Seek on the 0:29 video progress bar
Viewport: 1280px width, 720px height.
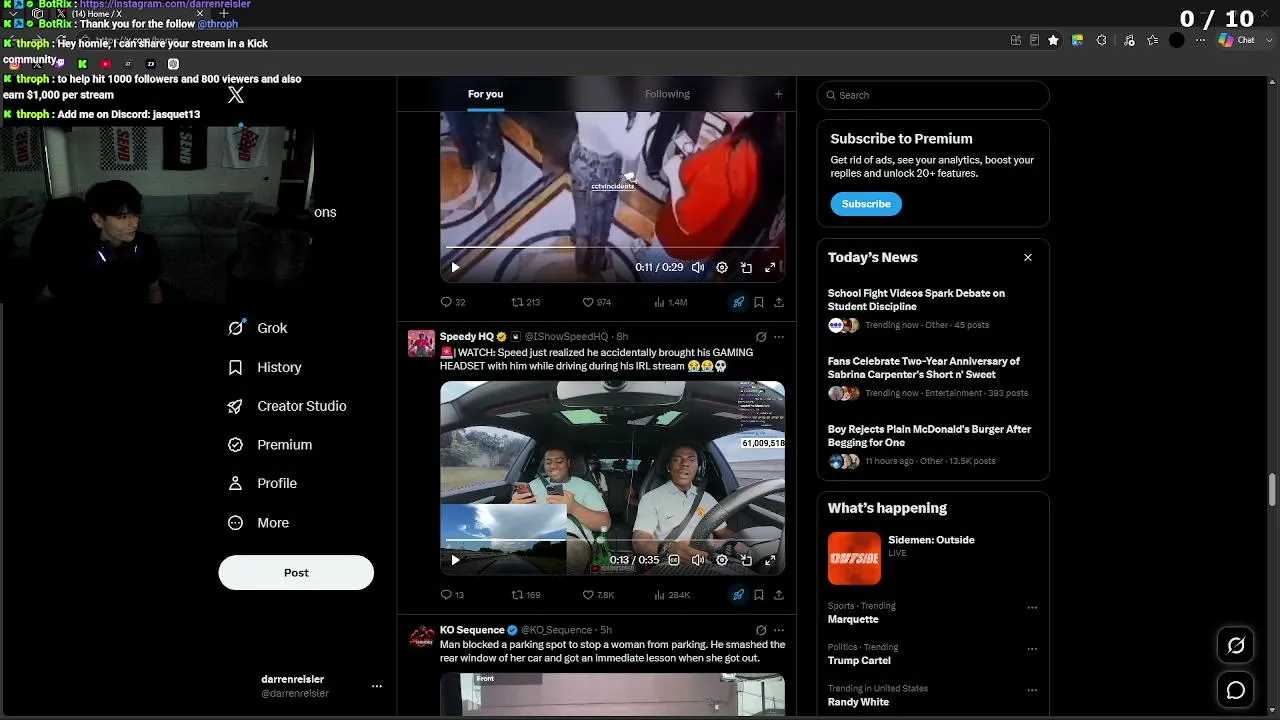[612, 247]
